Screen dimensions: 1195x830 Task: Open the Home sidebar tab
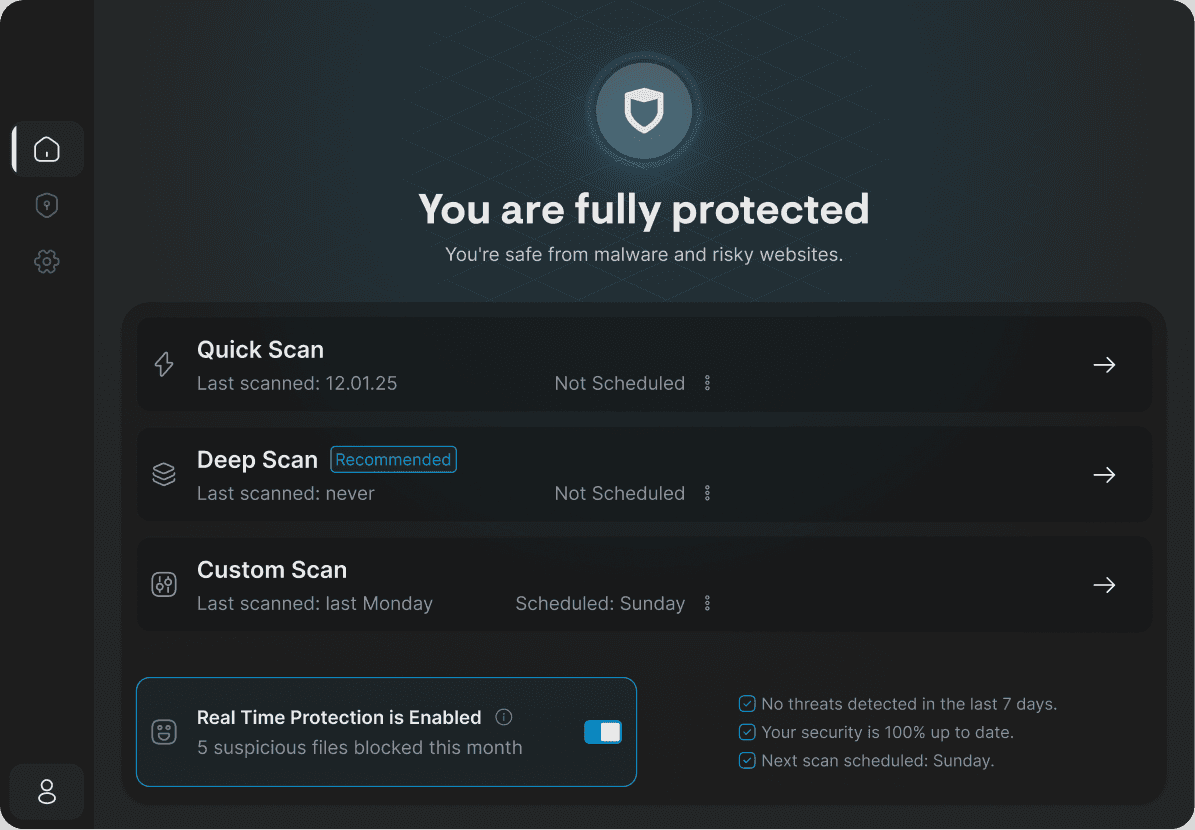click(x=47, y=149)
